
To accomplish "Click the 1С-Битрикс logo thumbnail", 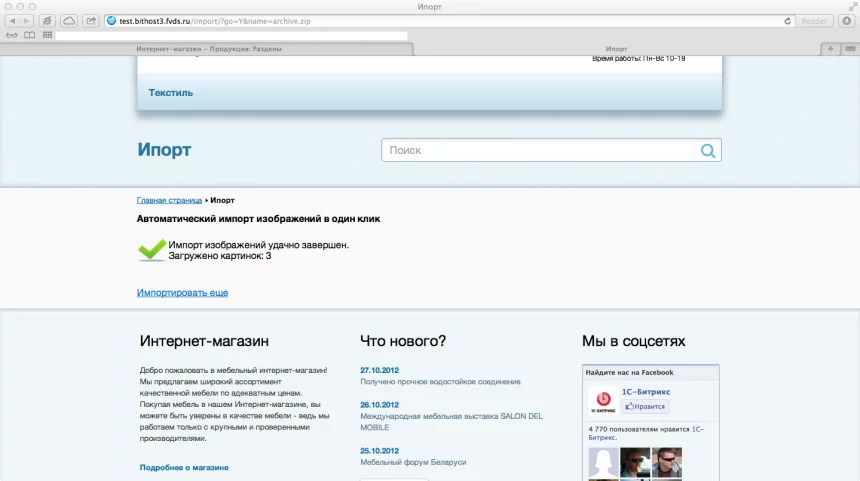I will click(601, 399).
